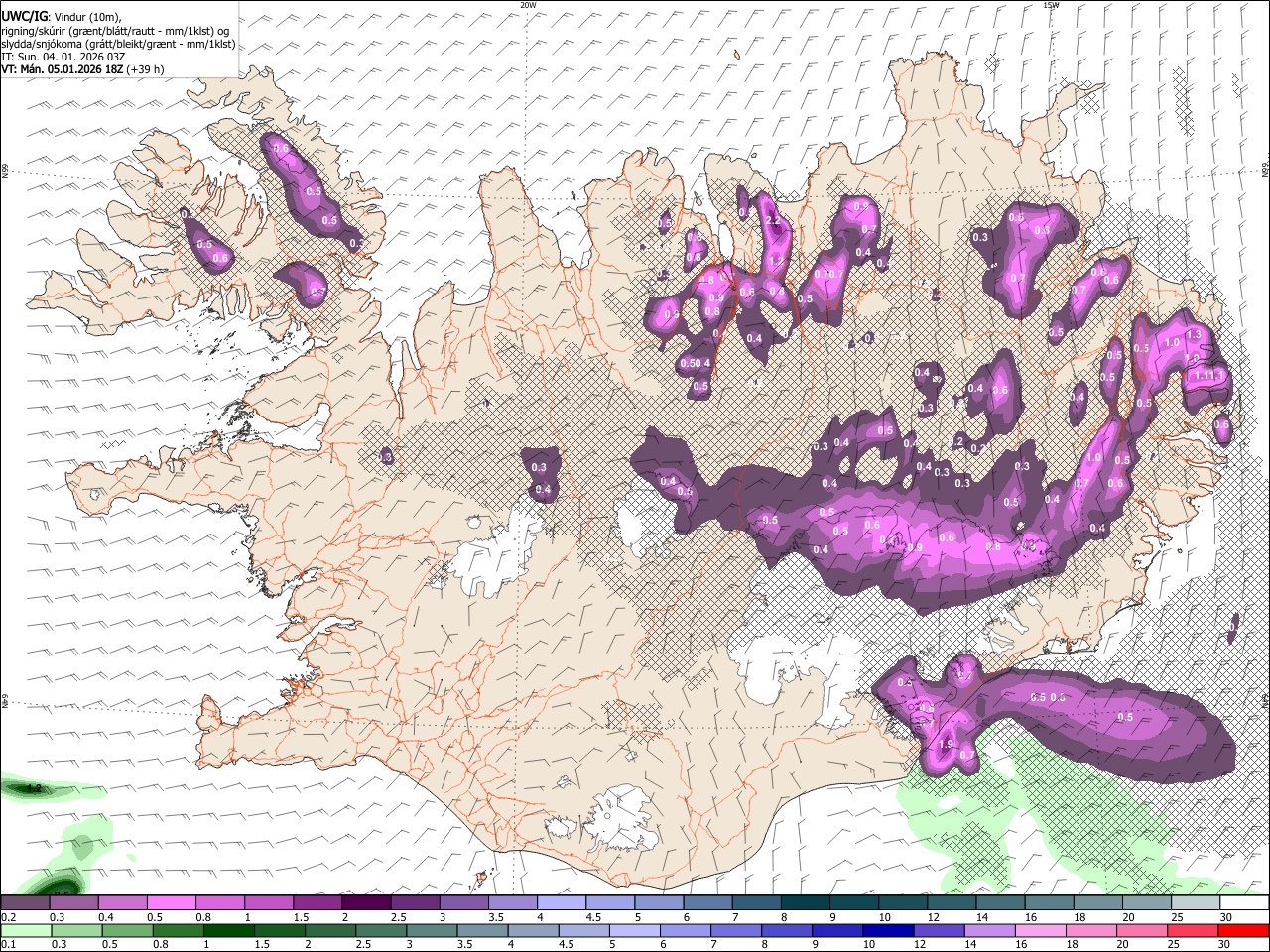Click the 'rigning/skúrir' legend description line

(115, 31)
